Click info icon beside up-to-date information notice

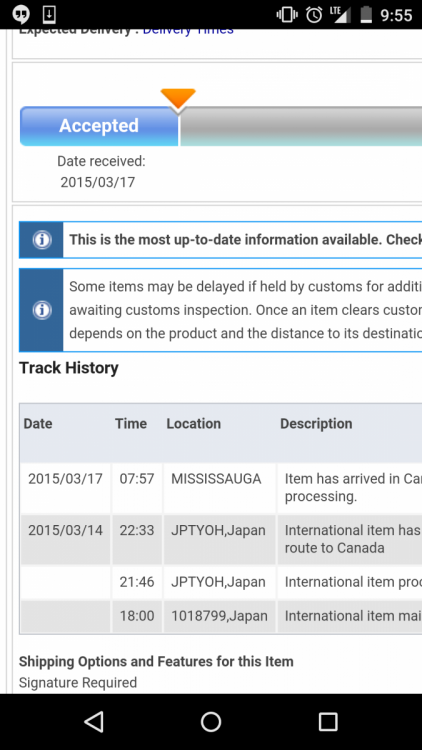[42, 240]
